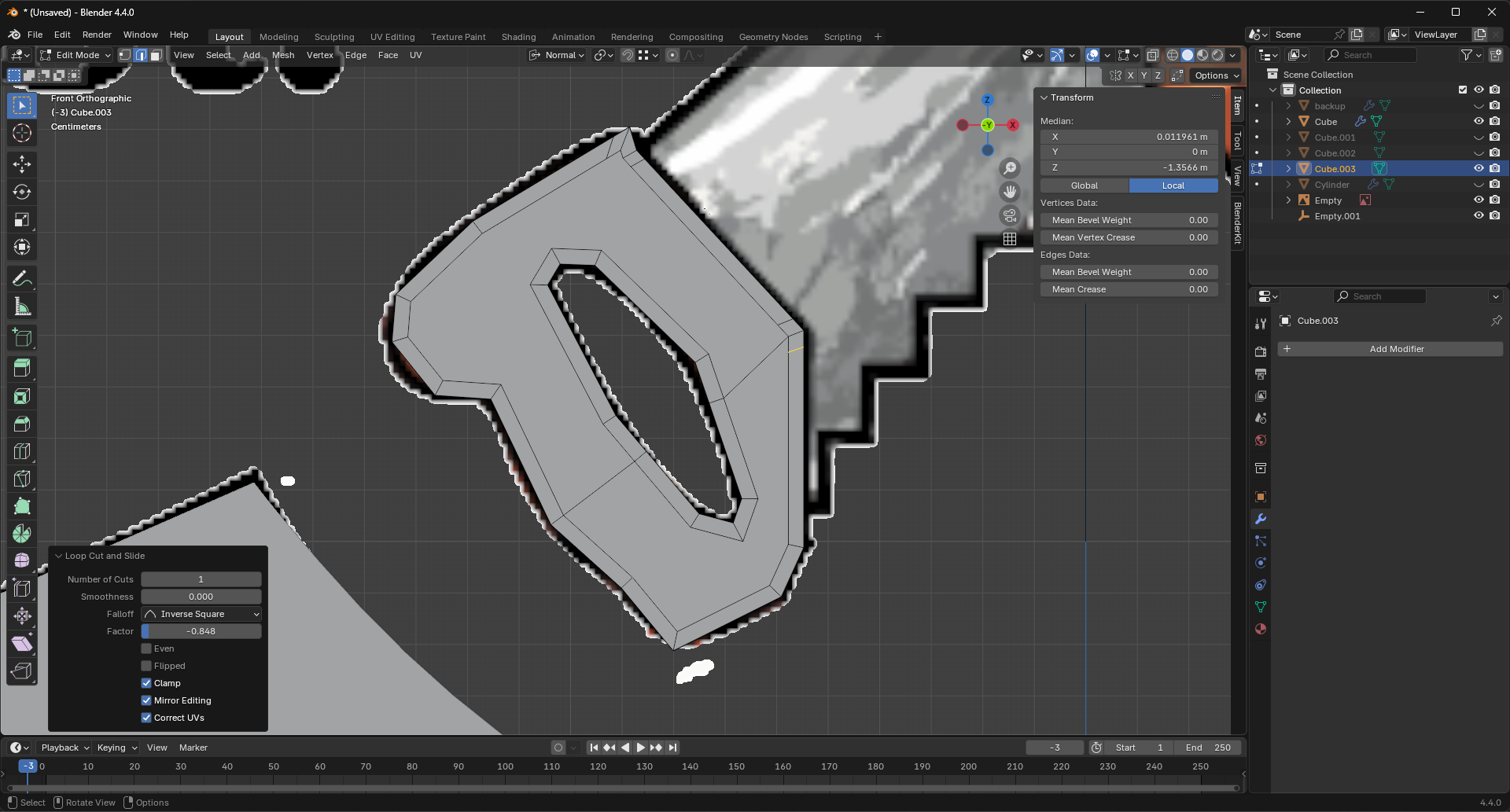Expand the Cylinder tree item

1288,185
